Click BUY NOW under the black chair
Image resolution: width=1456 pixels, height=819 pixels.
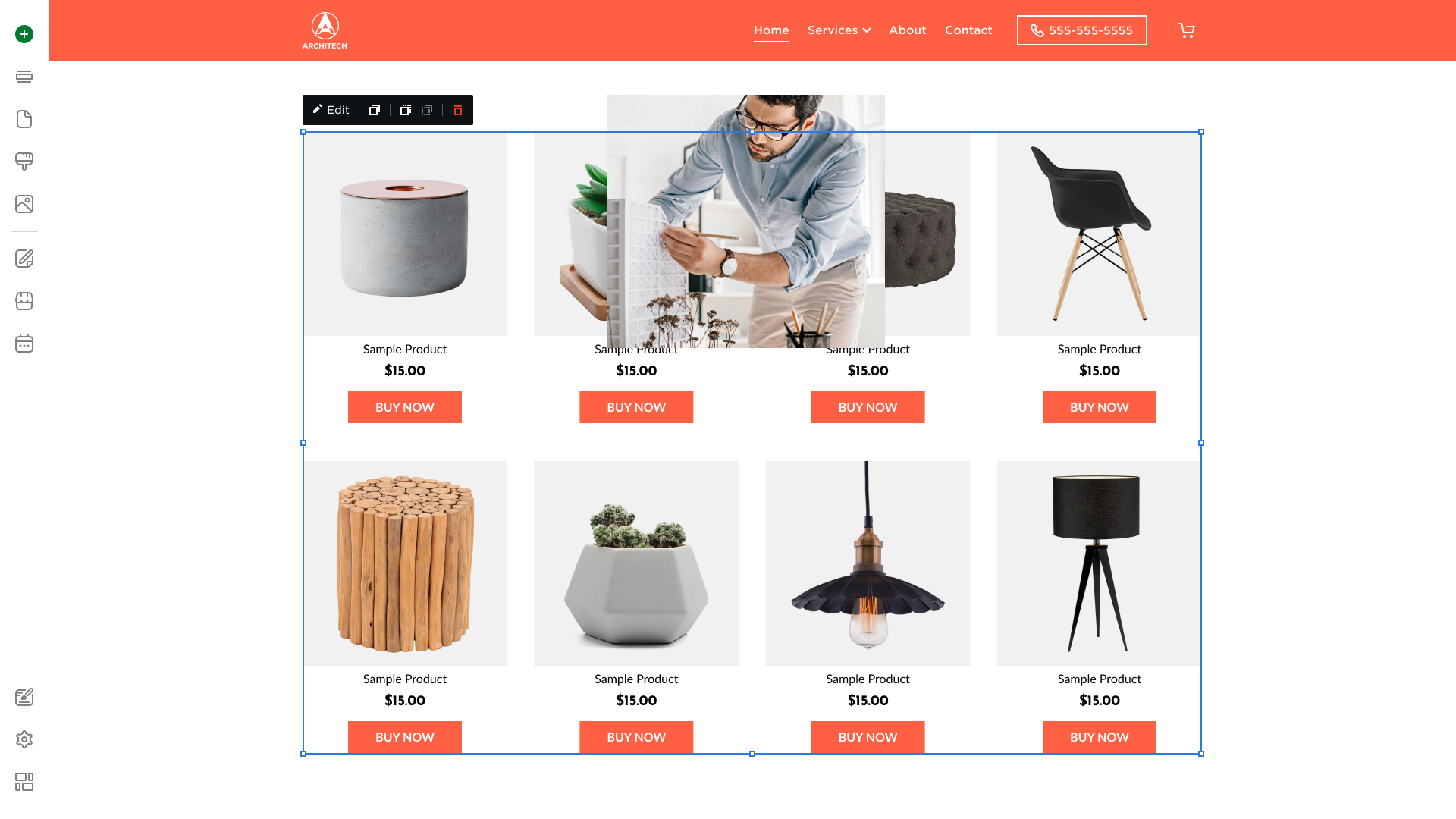point(1099,407)
